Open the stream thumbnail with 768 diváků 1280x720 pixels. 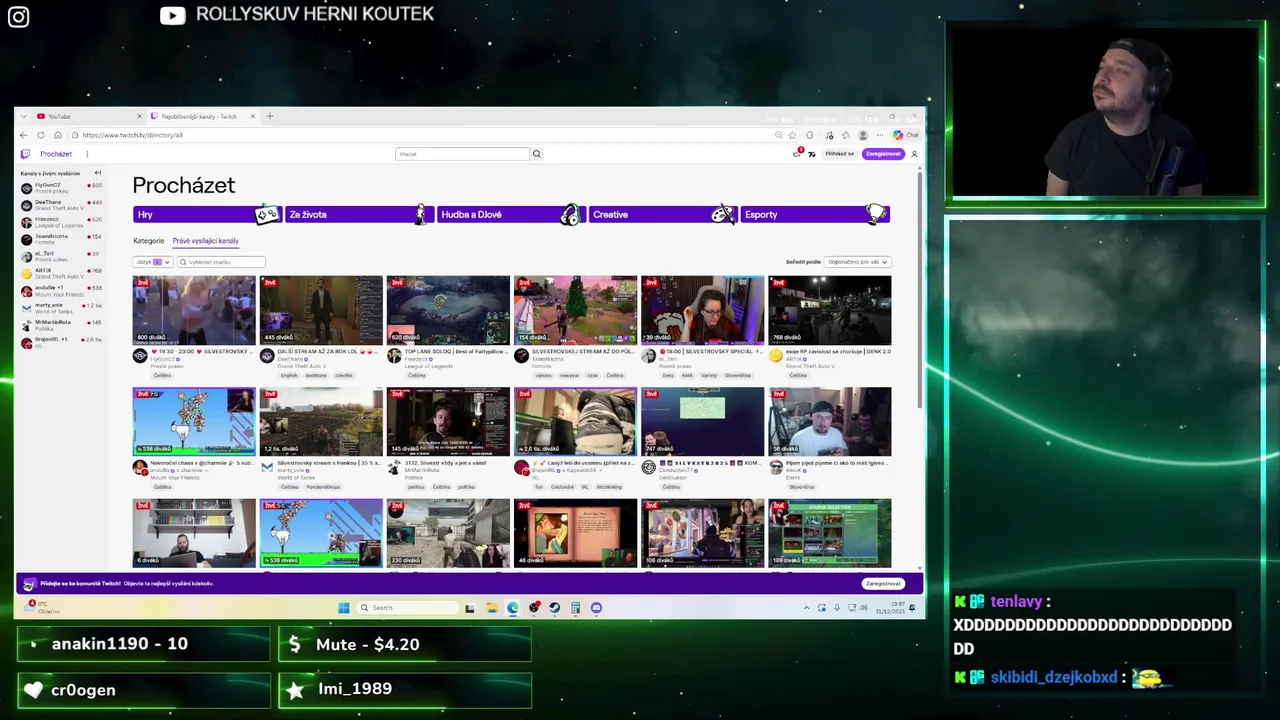click(829, 310)
